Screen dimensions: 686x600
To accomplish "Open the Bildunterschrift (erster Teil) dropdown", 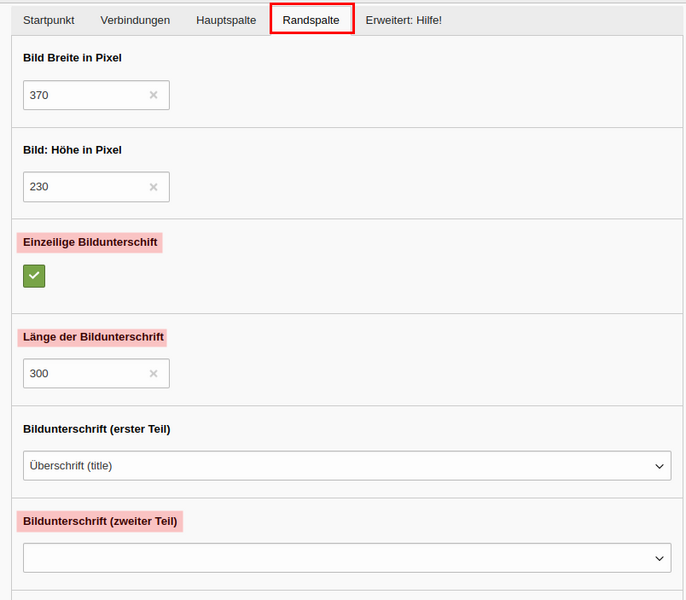I will [347, 466].
